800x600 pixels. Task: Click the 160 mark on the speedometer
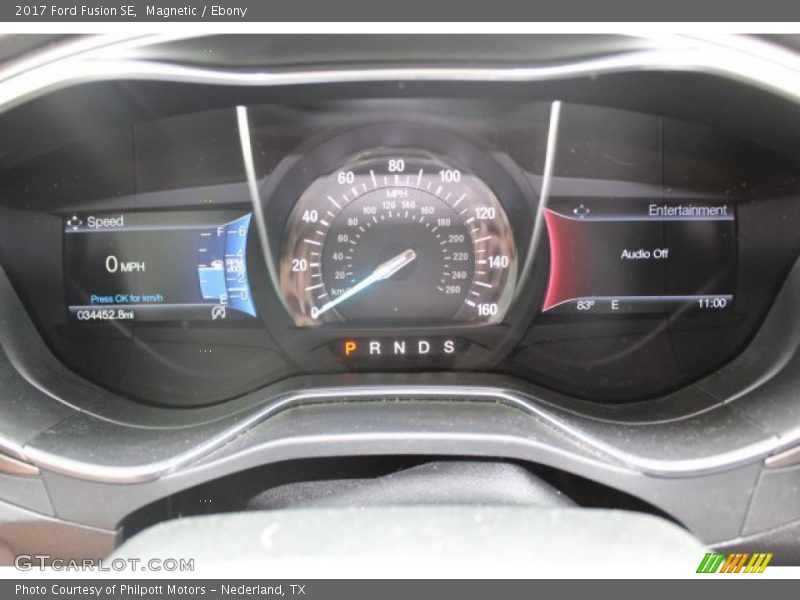click(487, 309)
